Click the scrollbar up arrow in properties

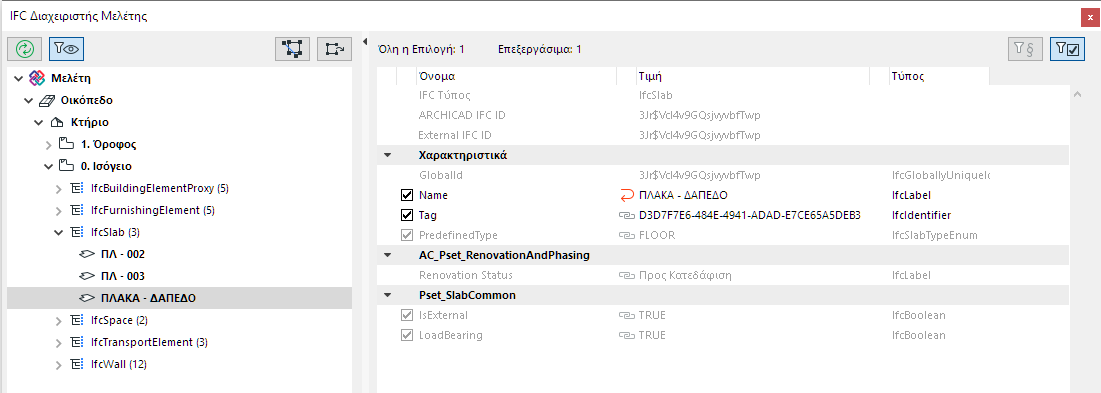click(x=1078, y=95)
